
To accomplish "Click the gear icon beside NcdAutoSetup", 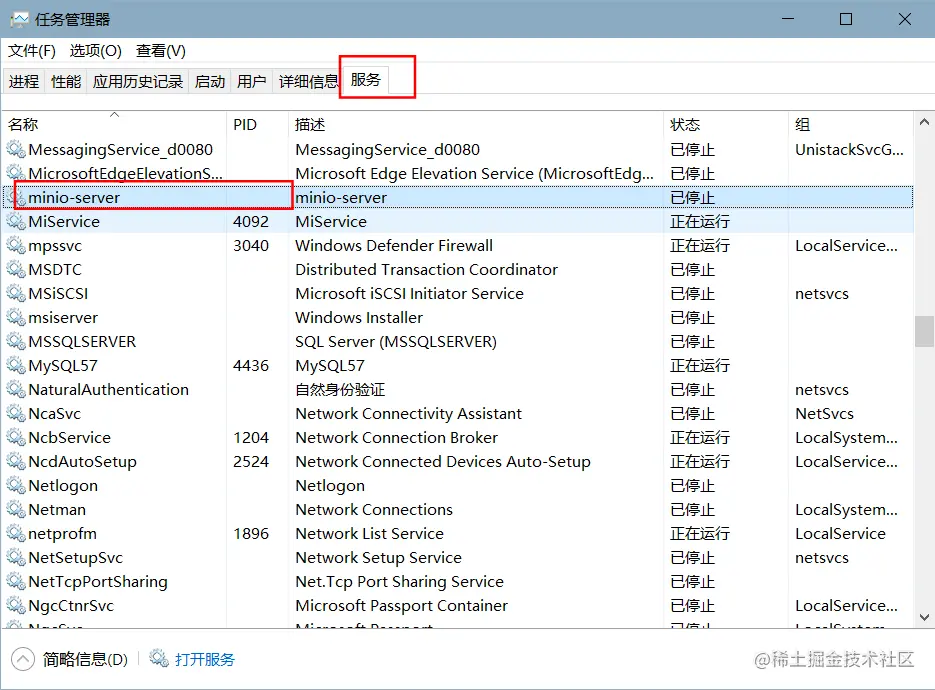I will tap(16, 461).
